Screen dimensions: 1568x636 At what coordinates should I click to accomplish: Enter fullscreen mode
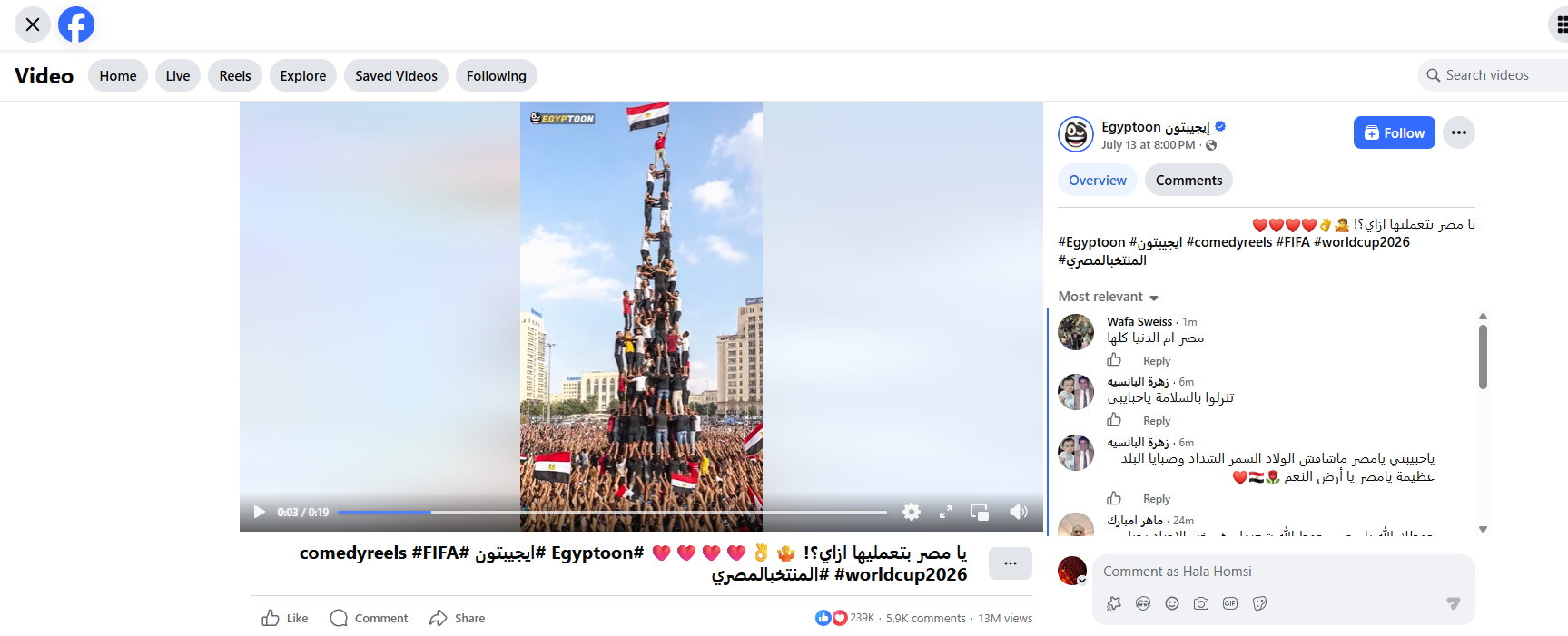946,512
